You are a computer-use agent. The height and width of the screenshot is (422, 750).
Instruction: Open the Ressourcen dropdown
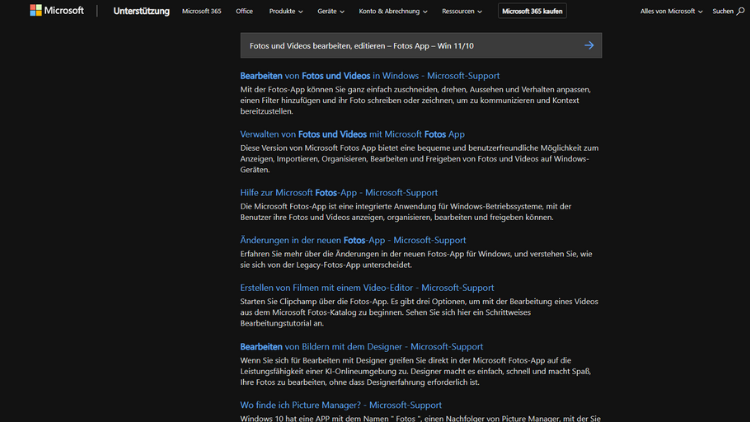[461, 11]
